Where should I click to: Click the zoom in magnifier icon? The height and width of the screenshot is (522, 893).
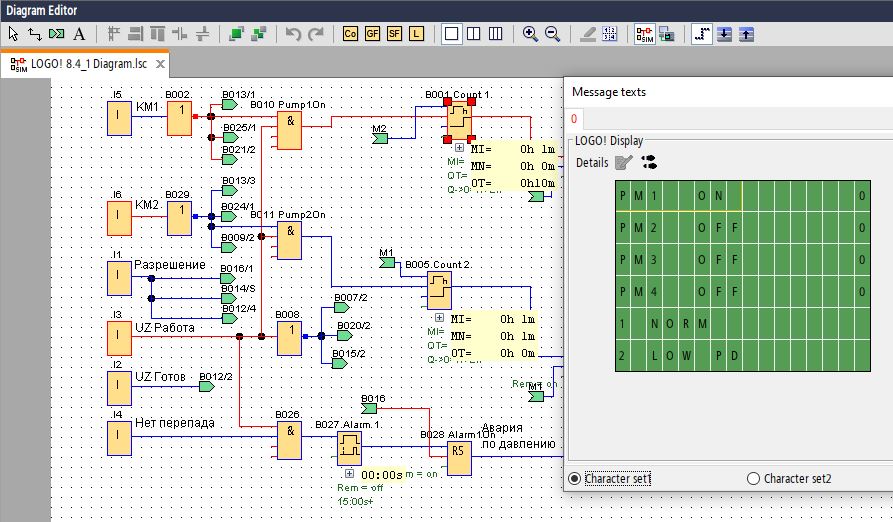coord(530,34)
